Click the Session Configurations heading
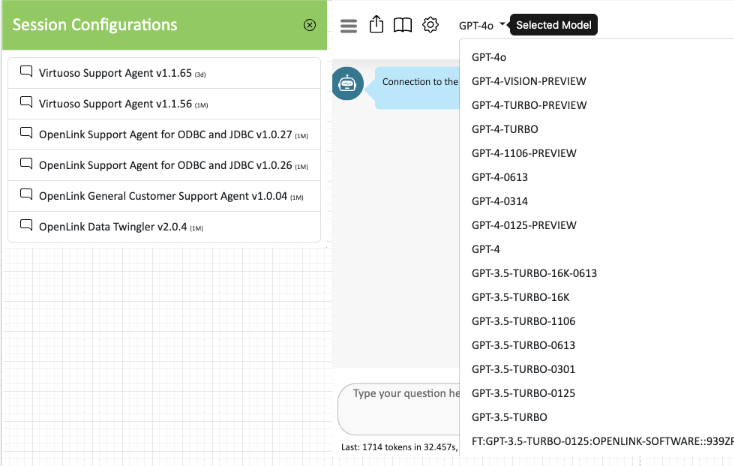 pos(95,25)
